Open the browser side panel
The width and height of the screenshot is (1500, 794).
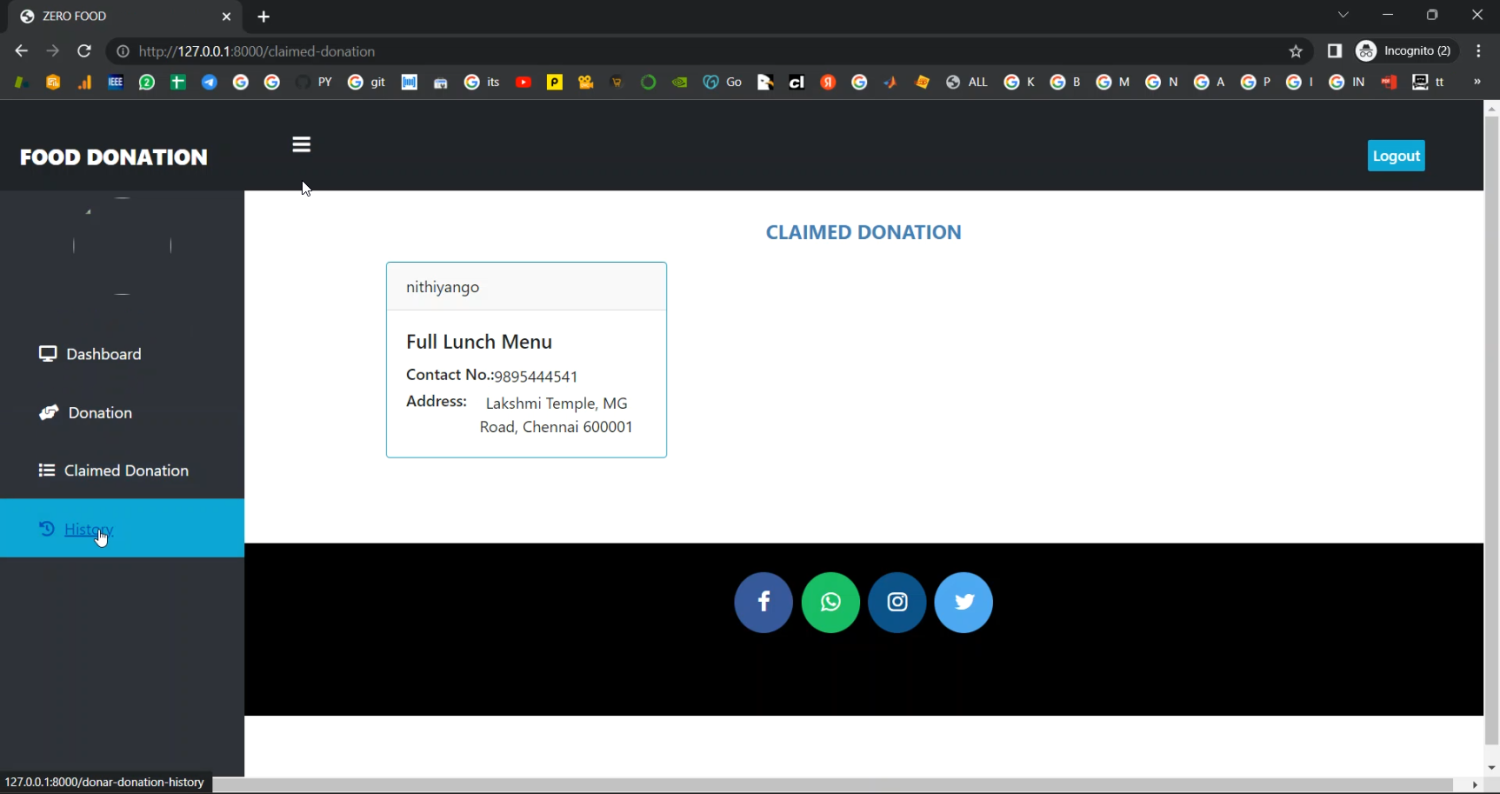1334,51
